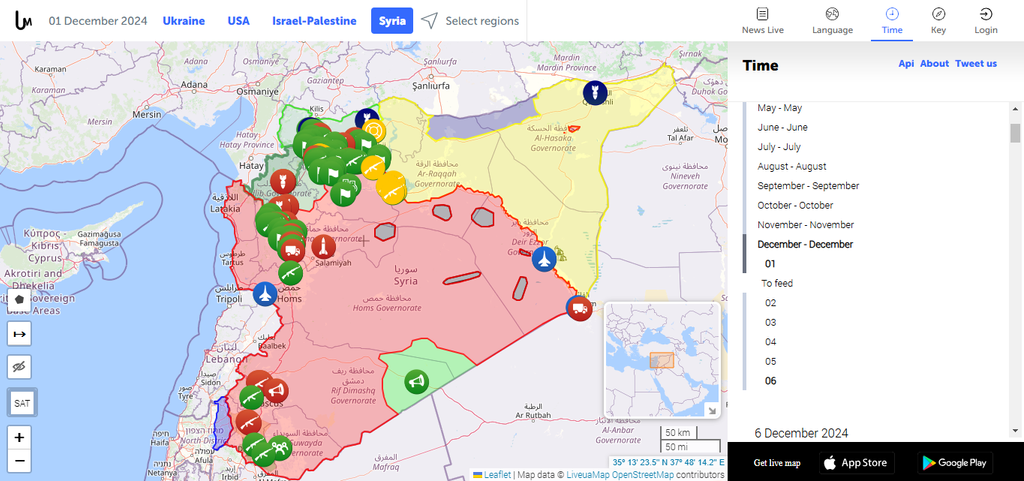The image size is (1024, 481).
Task: Collapse the minimap overview
Action: (712, 410)
